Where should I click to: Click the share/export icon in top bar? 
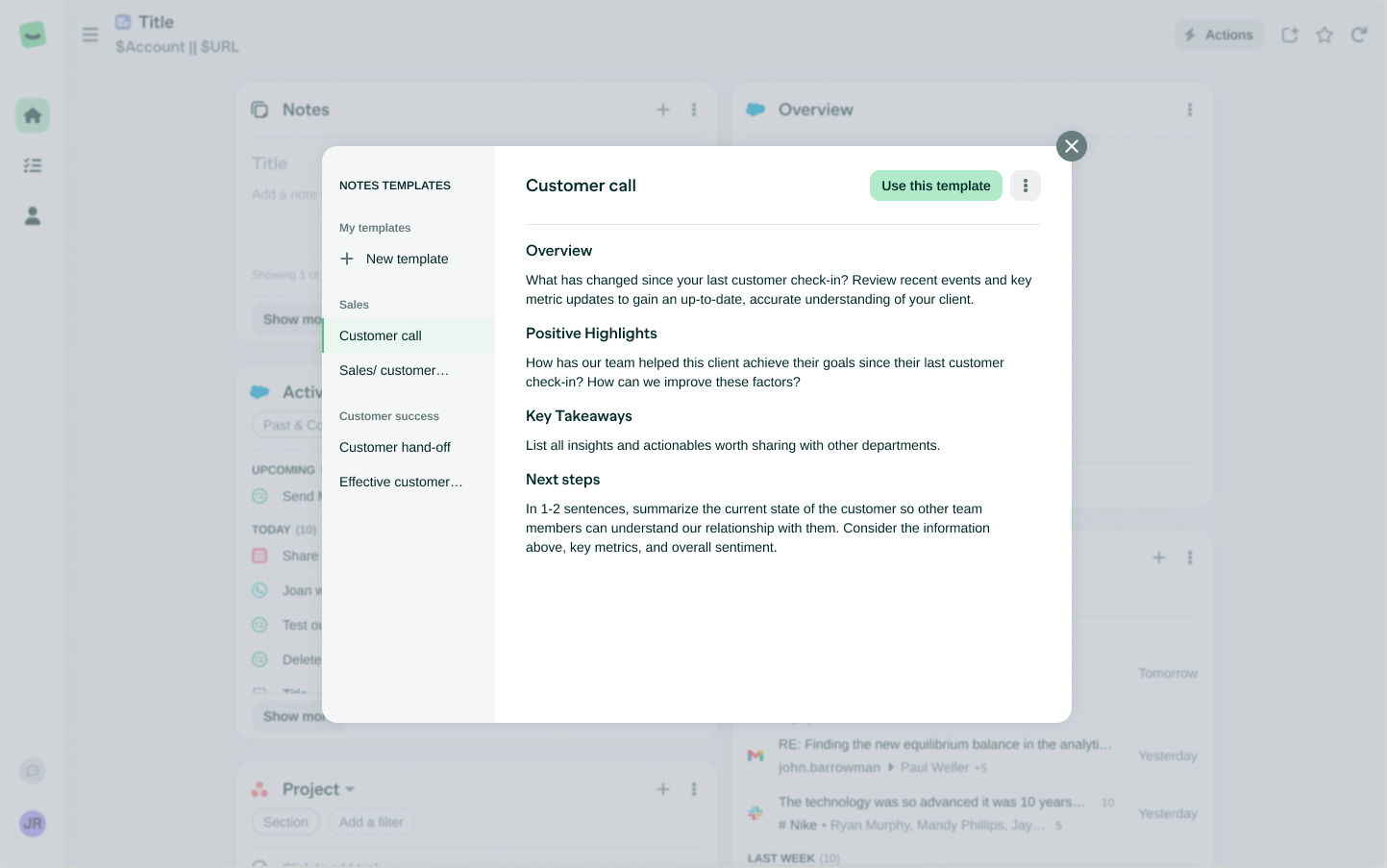click(x=1290, y=35)
